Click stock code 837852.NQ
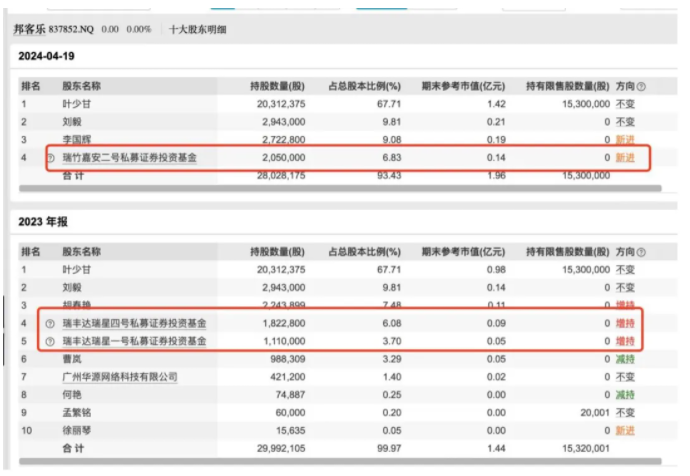 (x=71, y=29)
